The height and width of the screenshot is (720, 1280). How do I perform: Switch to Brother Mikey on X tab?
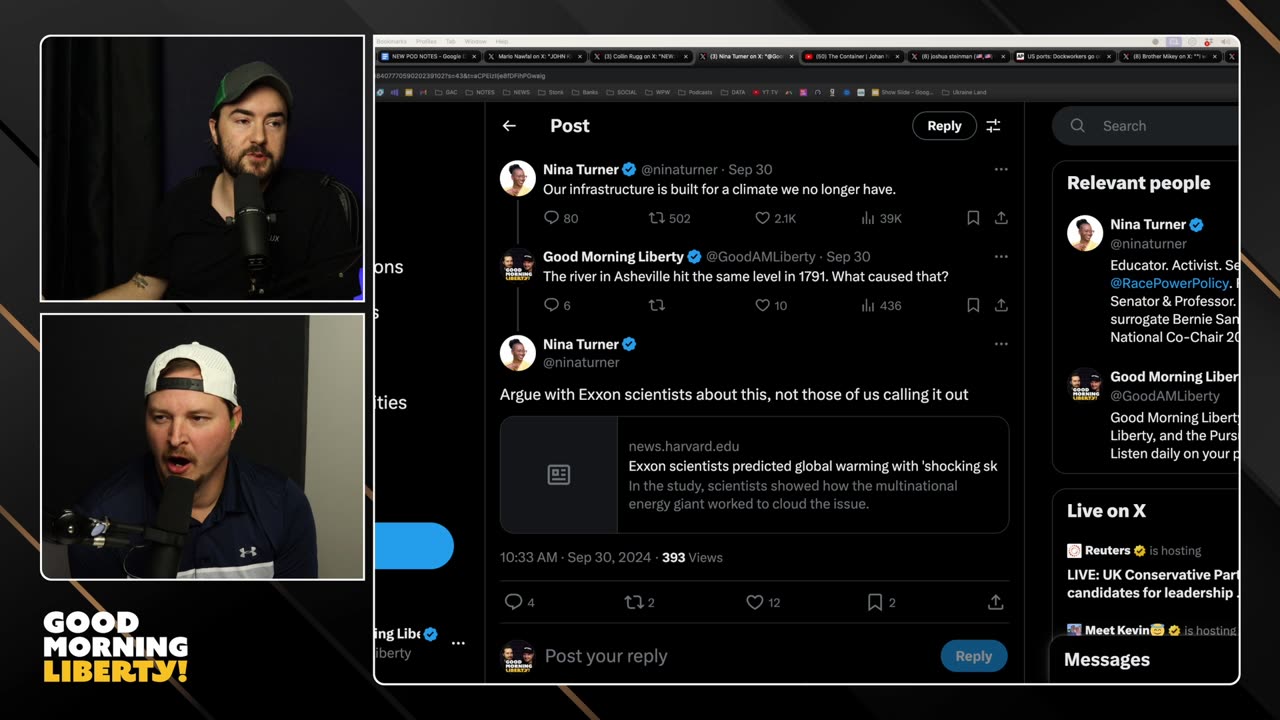(1169, 57)
